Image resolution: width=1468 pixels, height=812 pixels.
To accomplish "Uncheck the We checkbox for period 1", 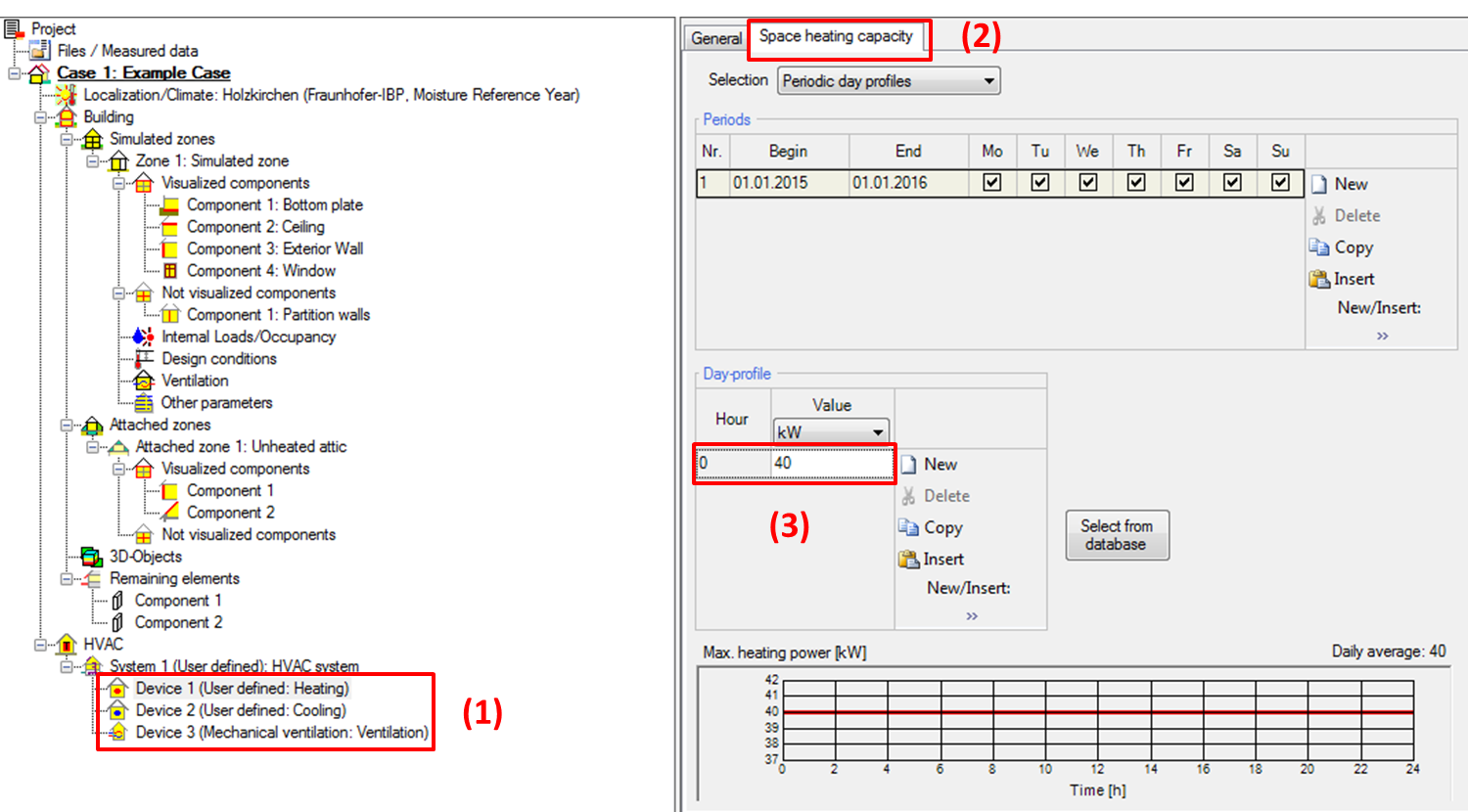I will (x=1088, y=183).
